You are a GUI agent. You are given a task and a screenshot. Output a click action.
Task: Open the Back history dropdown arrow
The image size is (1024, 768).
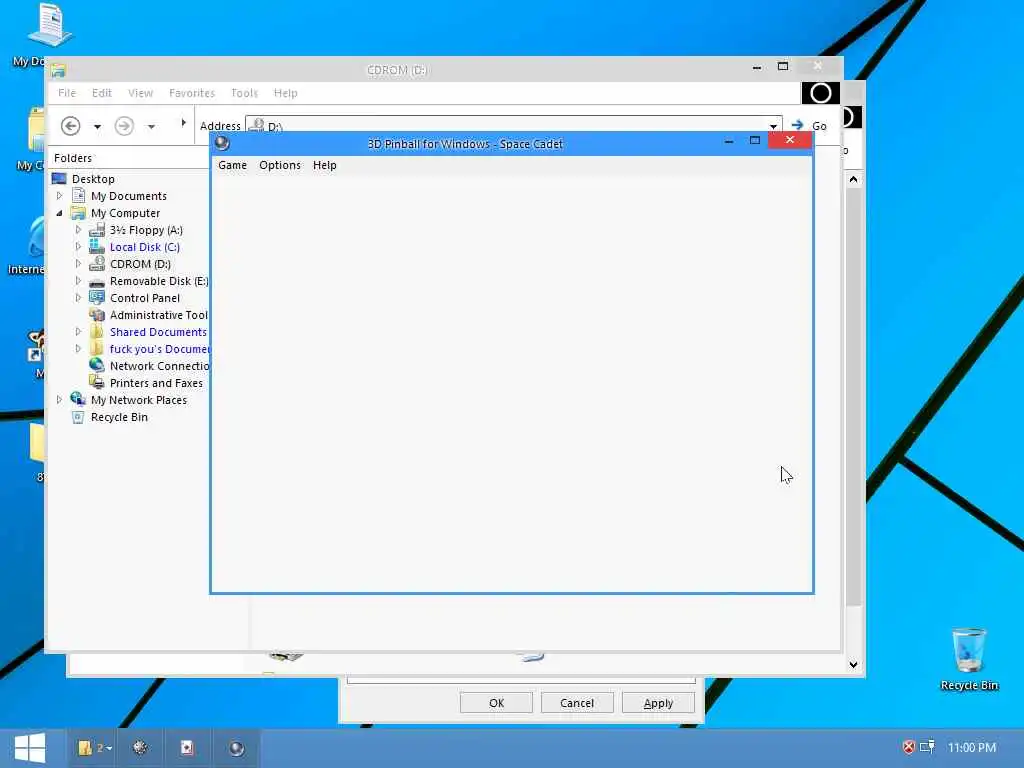pyautogui.click(x=97, y=127)
